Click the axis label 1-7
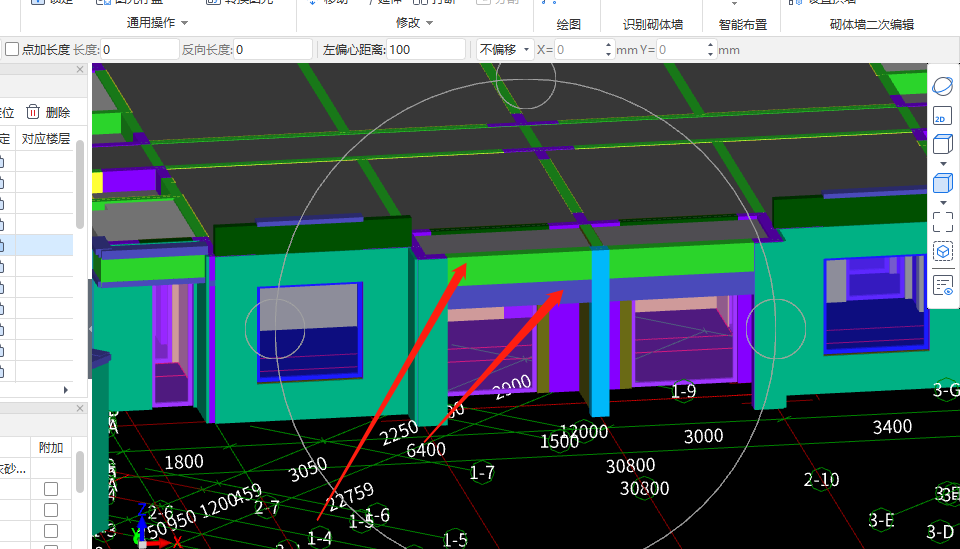 pos(482,472)
